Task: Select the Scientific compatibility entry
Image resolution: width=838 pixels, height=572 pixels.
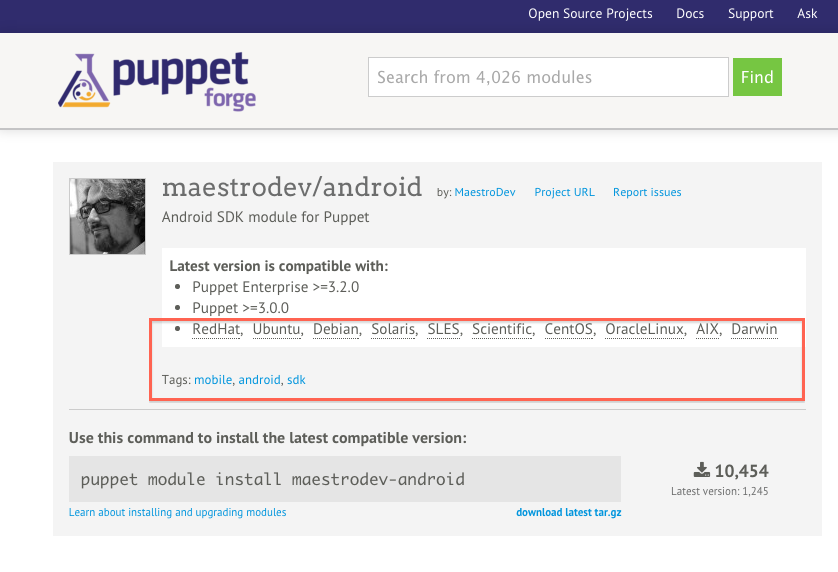Action: tap(502, 329)
